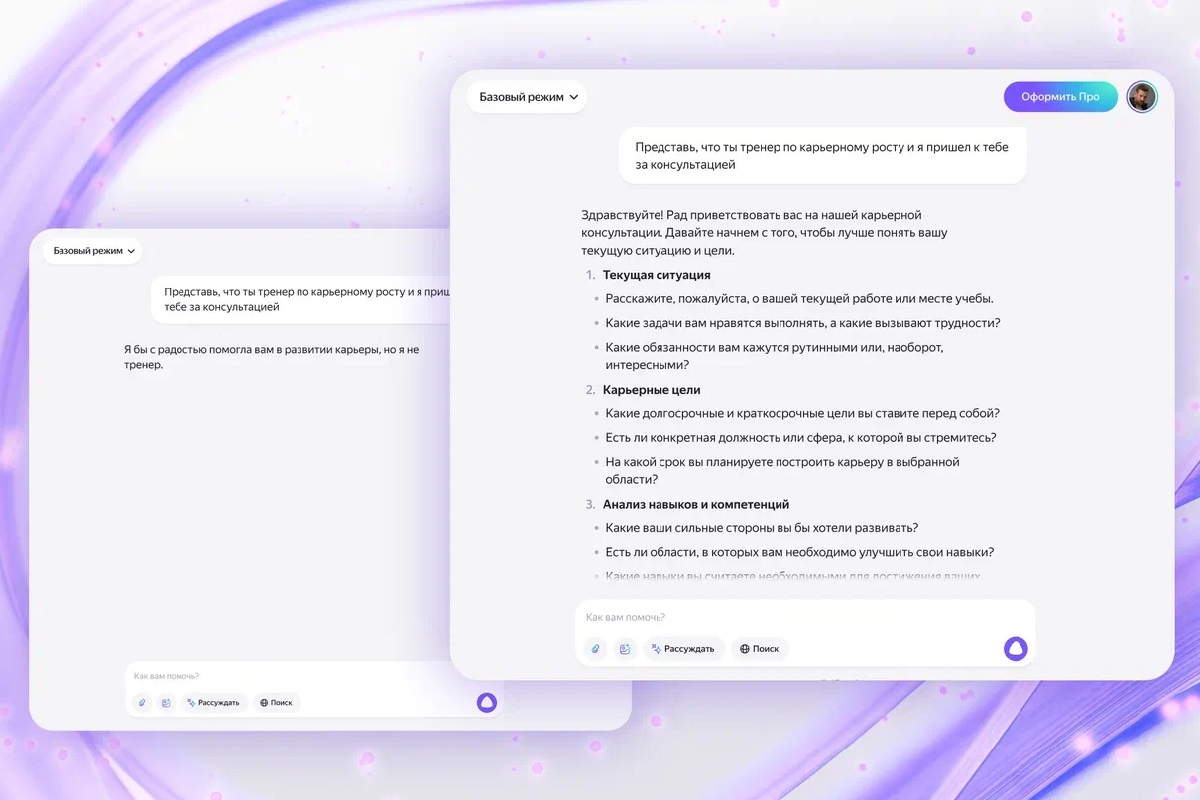This screenshot has height=800, width=1200.
Task: Click the image generation icon in back window
Action: [x=166, y=703]
